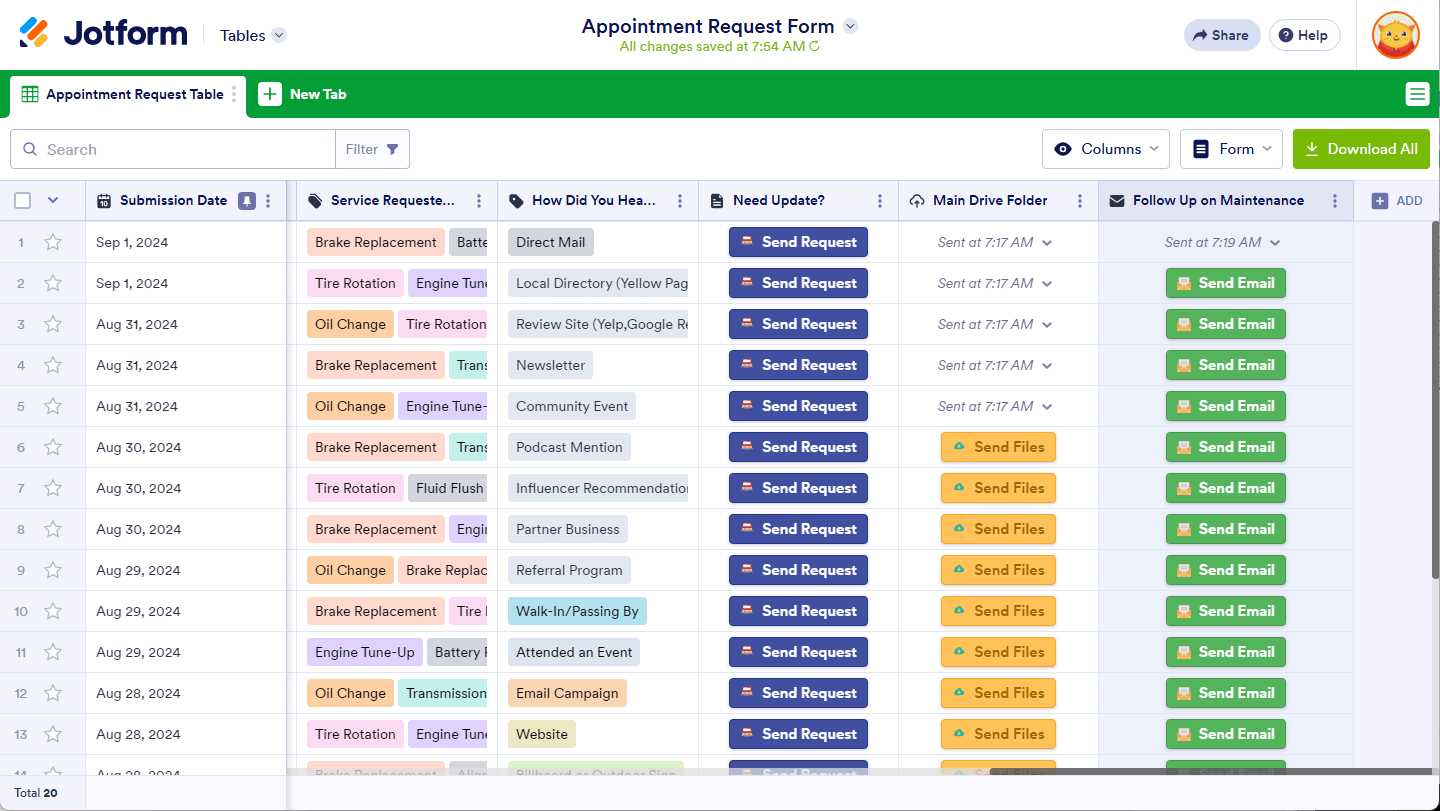Open Service Requested column options menu
Viewport: 1440px width, 811px height.
479,201
